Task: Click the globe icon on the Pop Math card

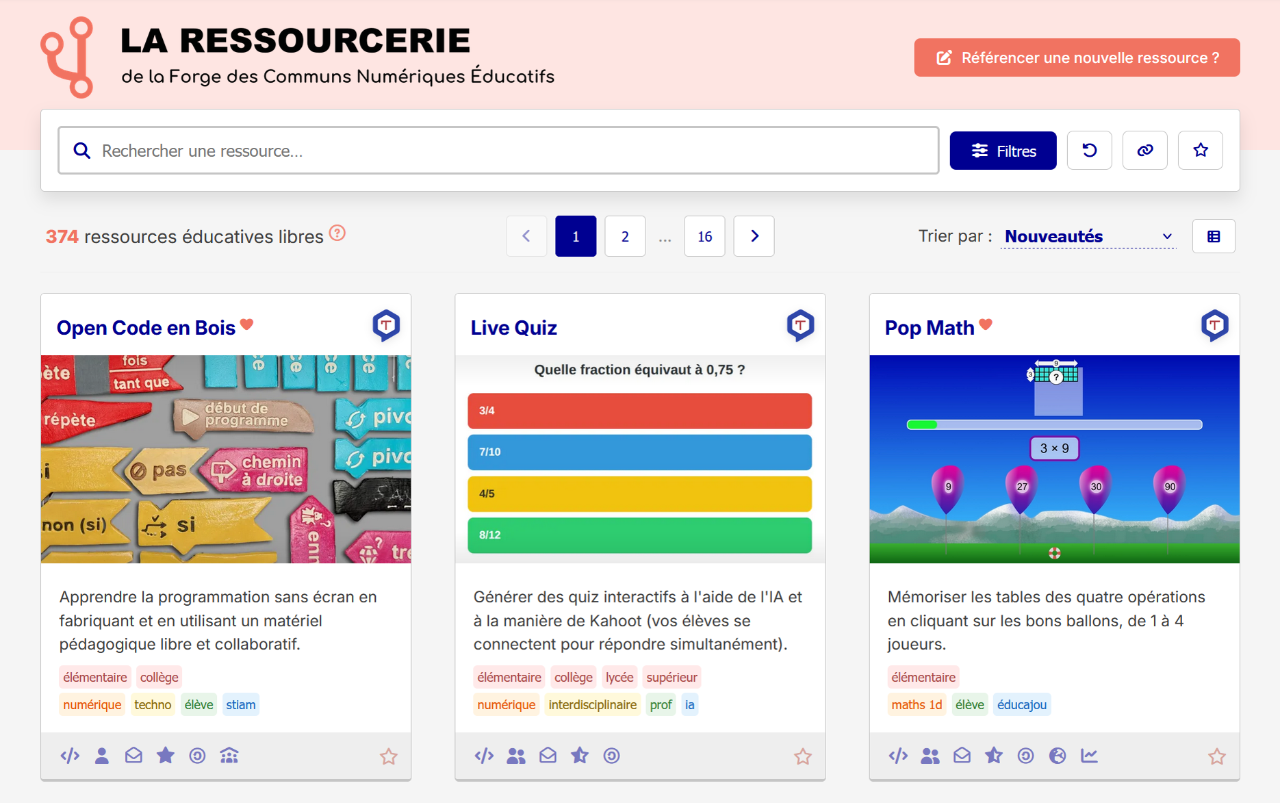Action: (1057, 756)
